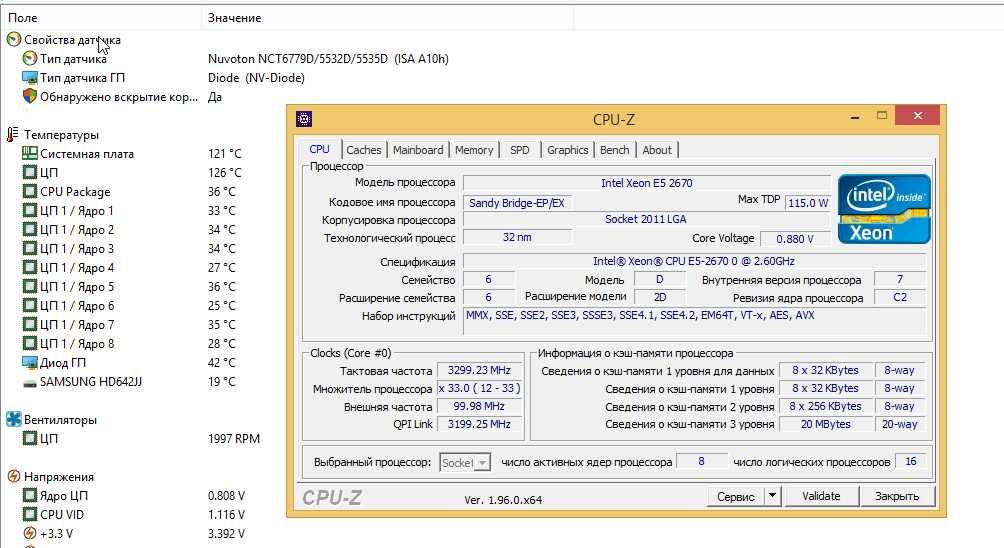Viewport: 1004px width, 548px height.
Task: Open the Bench tab
Action: point(615,150)
